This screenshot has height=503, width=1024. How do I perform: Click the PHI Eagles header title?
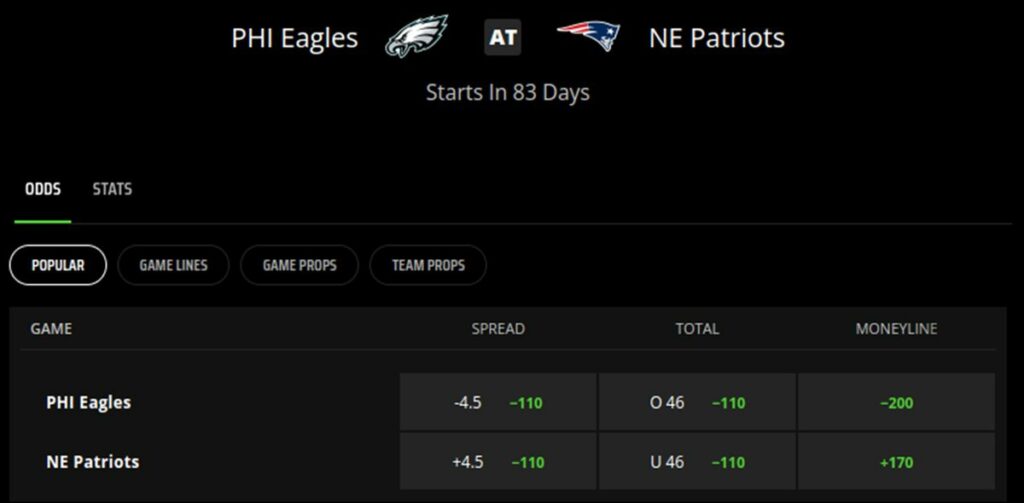(x=294, y=39)
